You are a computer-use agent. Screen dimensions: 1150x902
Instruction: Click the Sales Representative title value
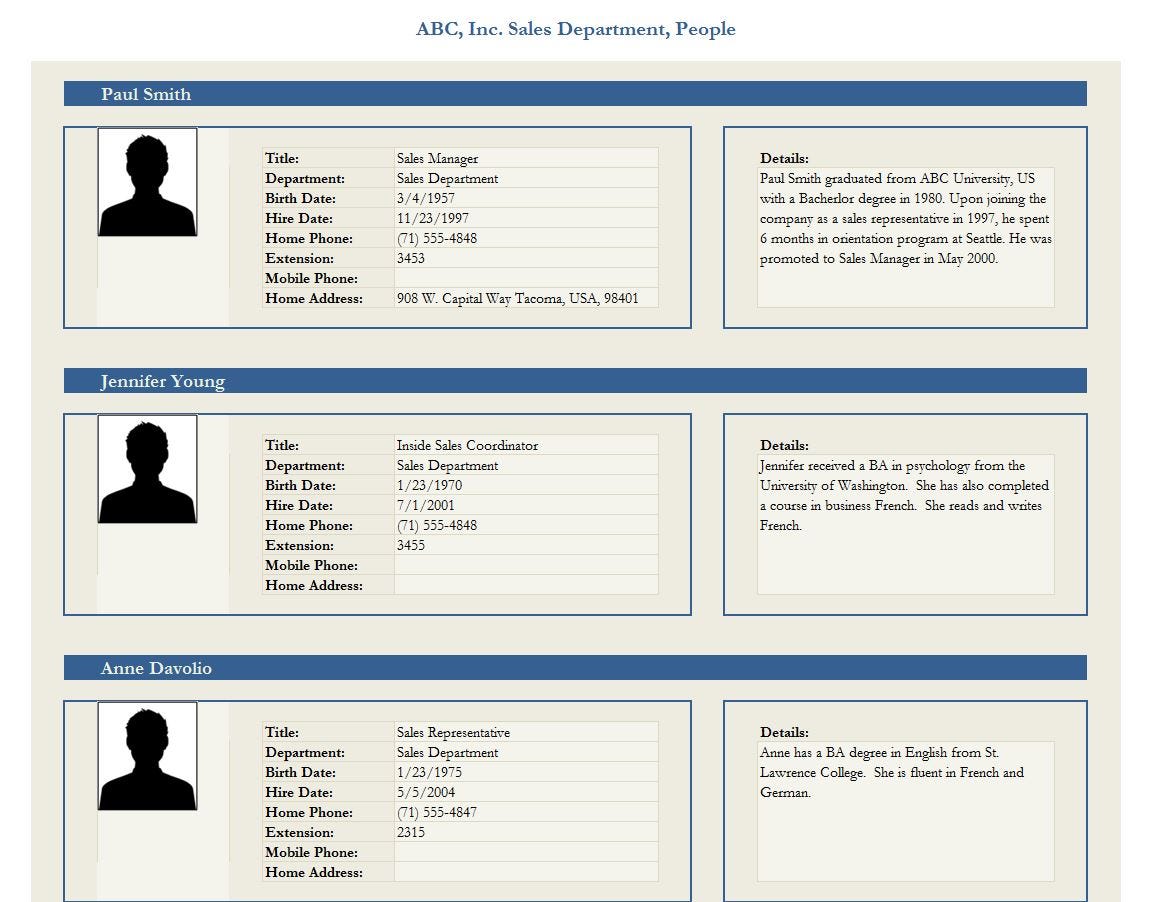click(x=453, y=732)
